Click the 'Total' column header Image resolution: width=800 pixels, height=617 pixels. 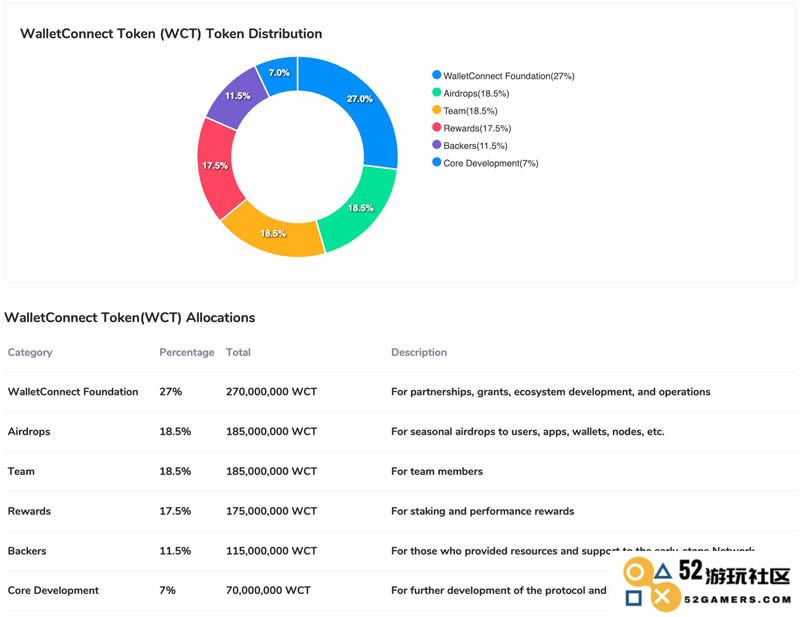click(238, 352)
